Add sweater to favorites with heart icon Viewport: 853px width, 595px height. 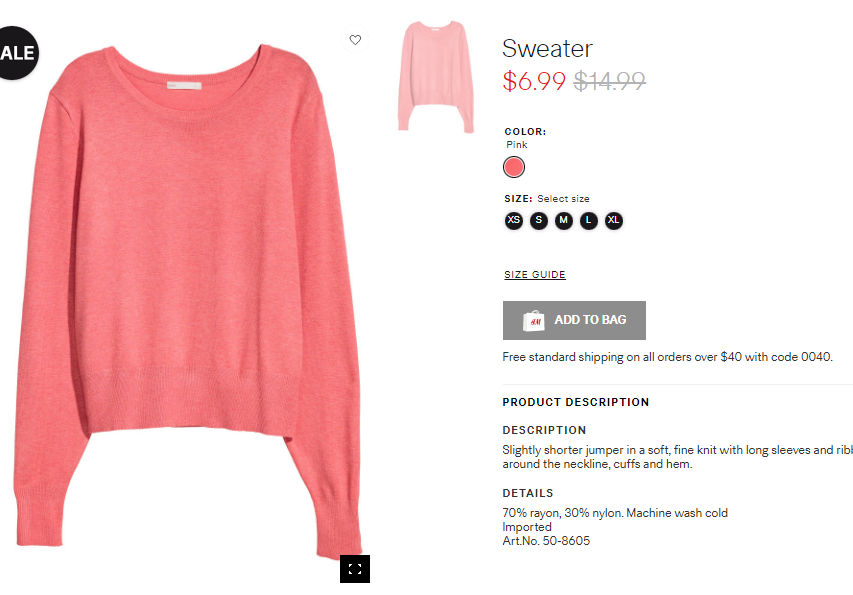coord(355,40)
